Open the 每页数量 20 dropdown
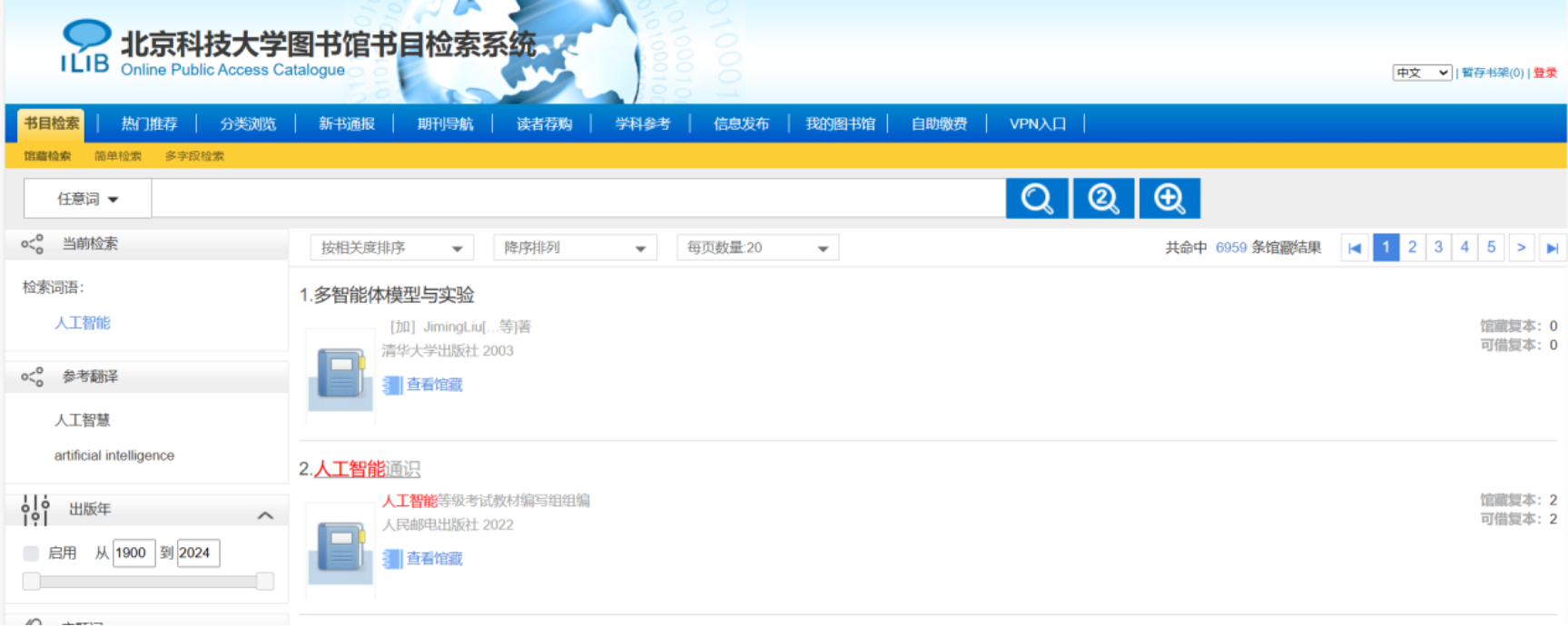The width and height of the screenshot is (1568, 626). click(x=757, y=248)
